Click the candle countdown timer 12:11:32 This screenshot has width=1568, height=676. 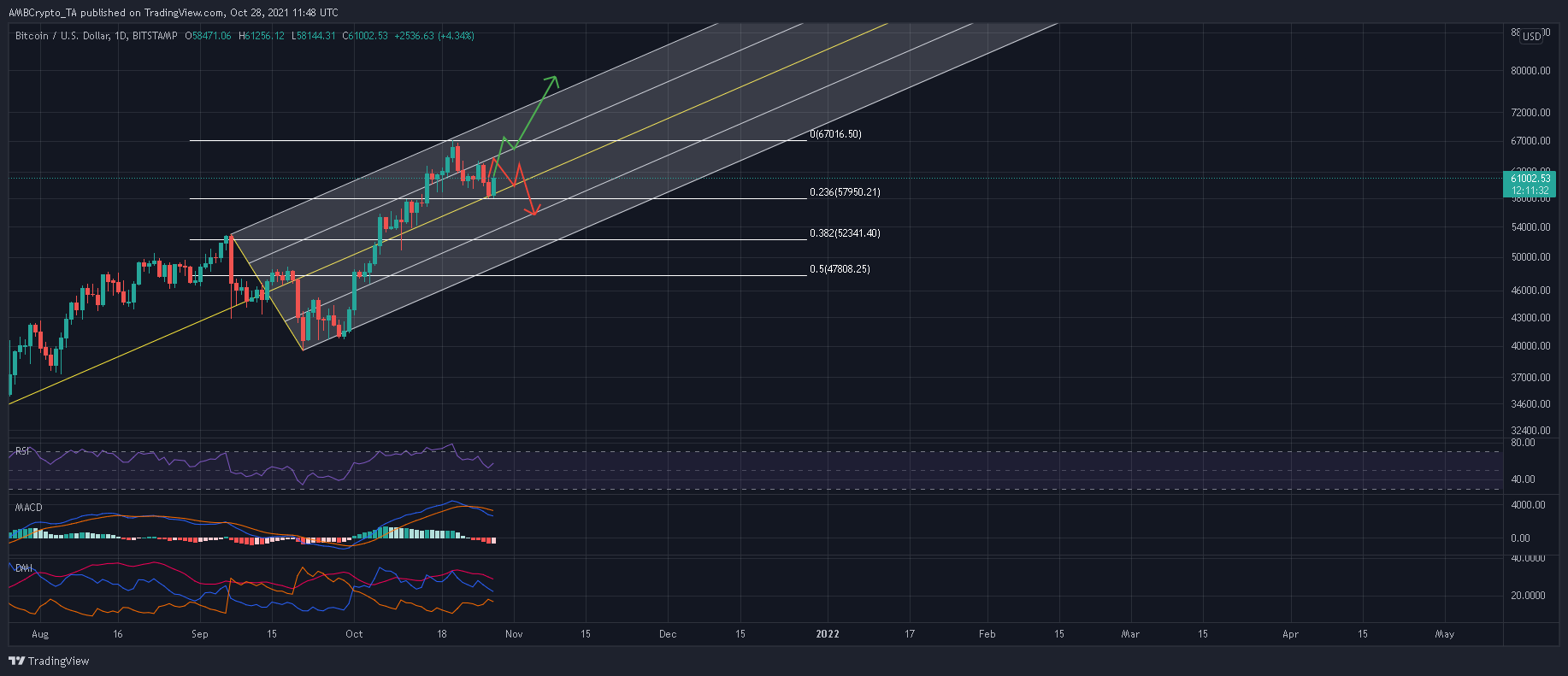tap(1530, 191)
